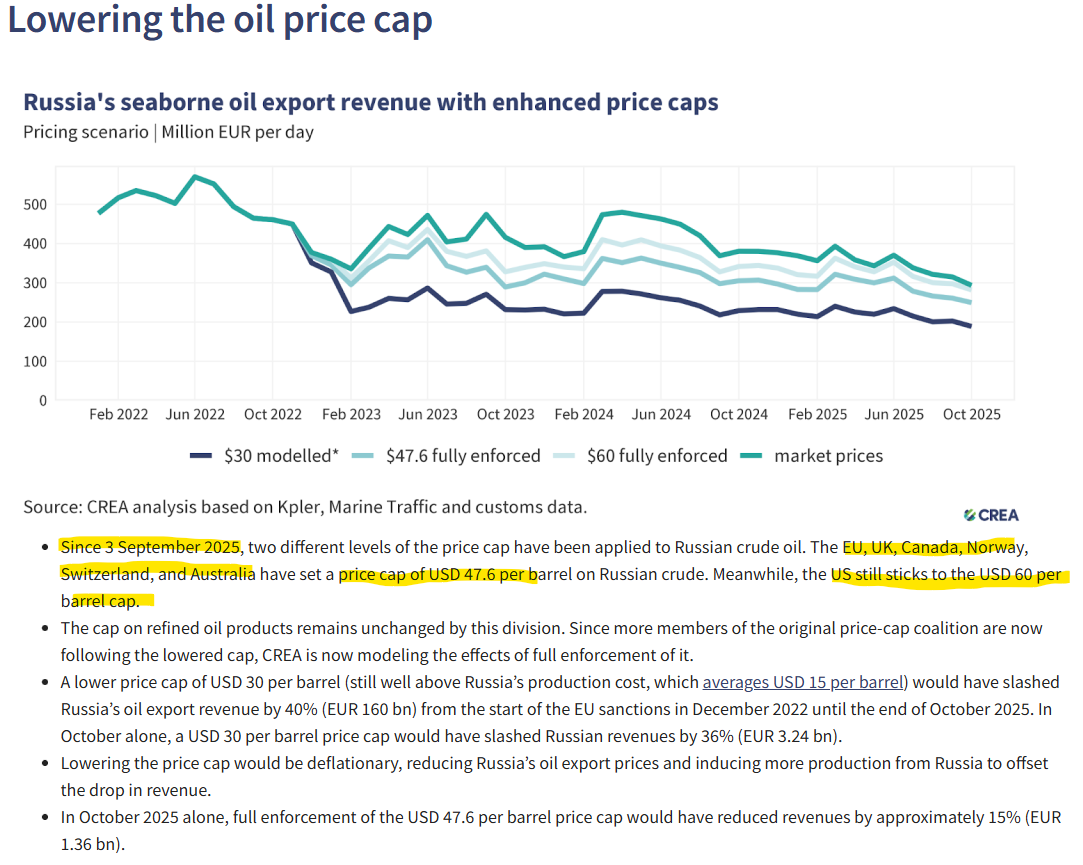The image size is (1083, 865).
Task: Toggle the "market prices" legend text
Action: [829, 456]
